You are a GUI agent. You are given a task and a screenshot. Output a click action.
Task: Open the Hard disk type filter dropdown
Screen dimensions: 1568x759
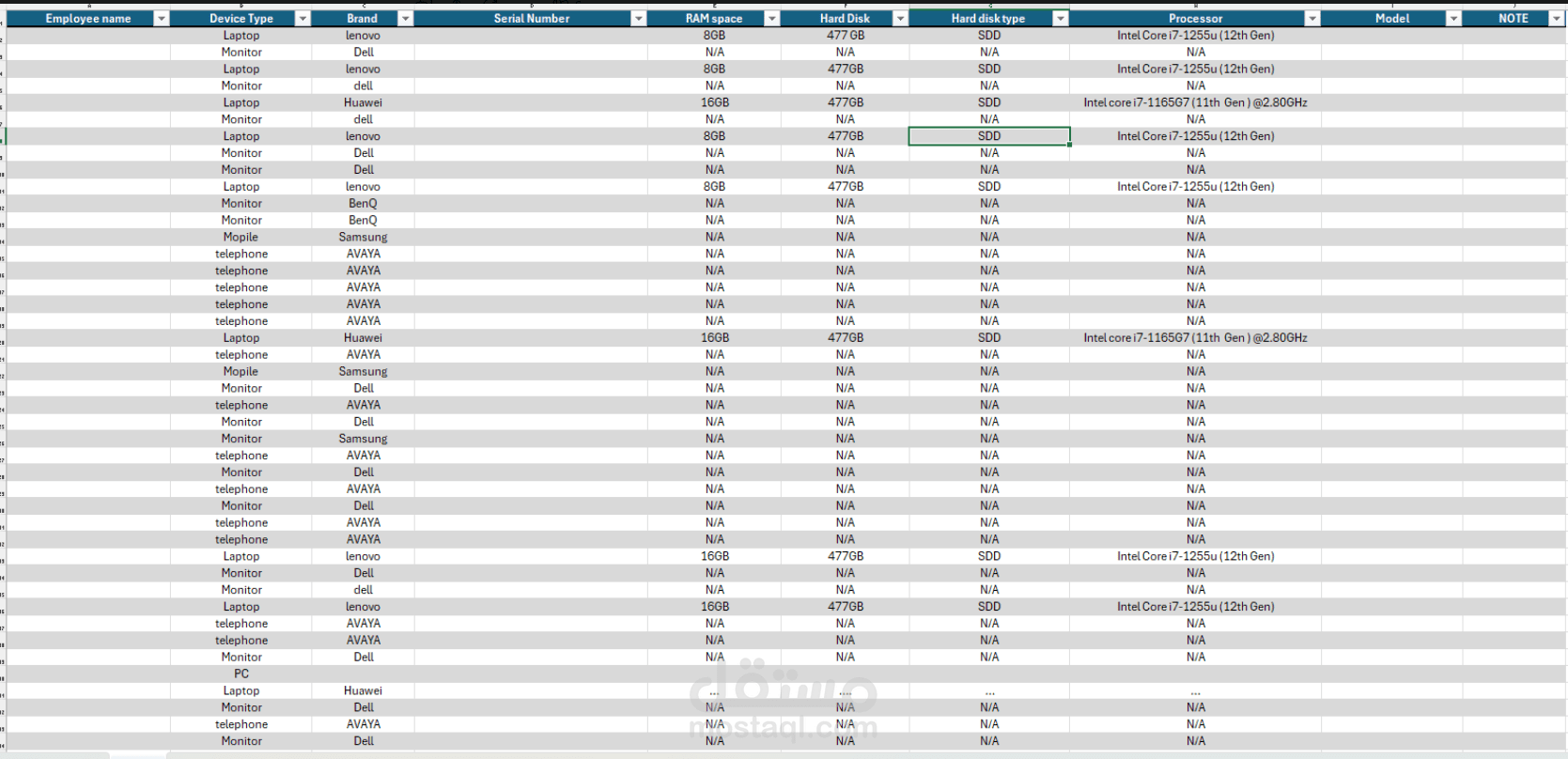coord(1060,19)
